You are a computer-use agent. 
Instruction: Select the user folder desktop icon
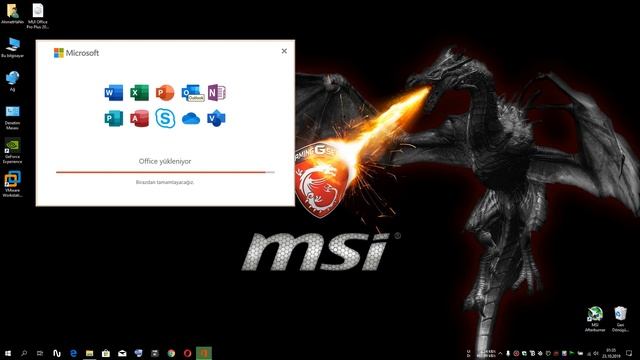click(x=12, y=14)
